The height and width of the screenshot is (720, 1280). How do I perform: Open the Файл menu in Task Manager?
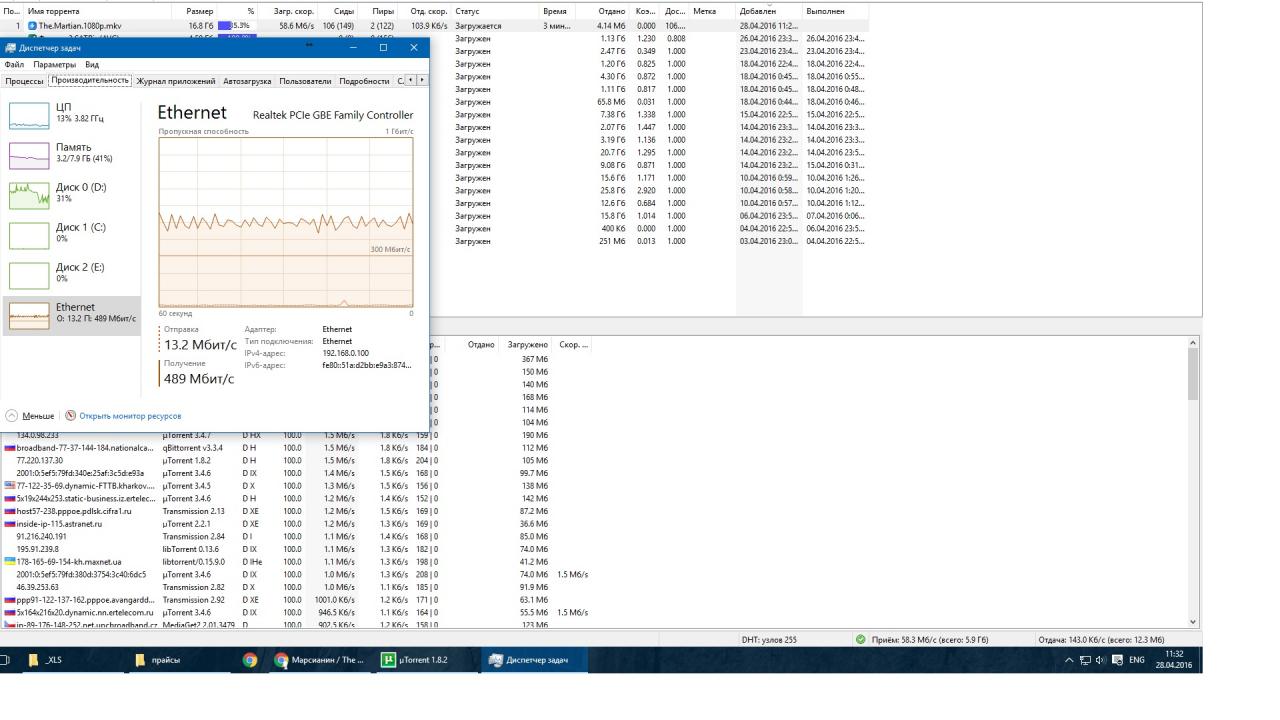pos(14,65)
